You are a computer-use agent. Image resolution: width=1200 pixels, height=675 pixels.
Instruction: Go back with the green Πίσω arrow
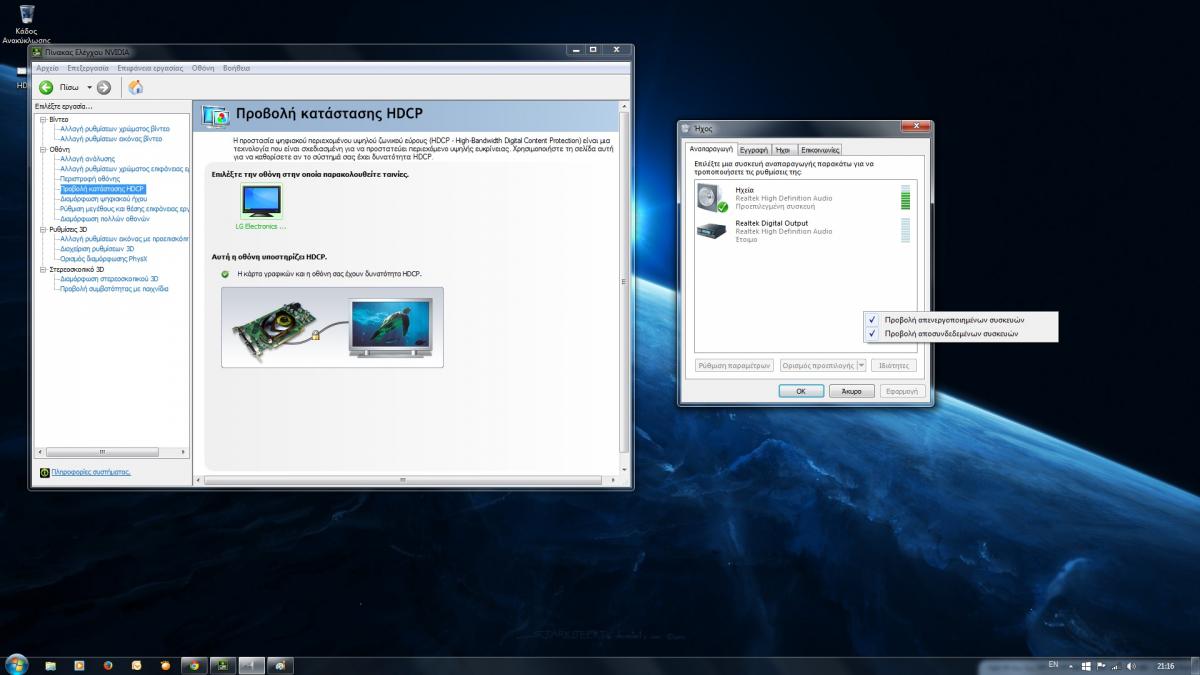pyautogui.click(x=46, y=87)
